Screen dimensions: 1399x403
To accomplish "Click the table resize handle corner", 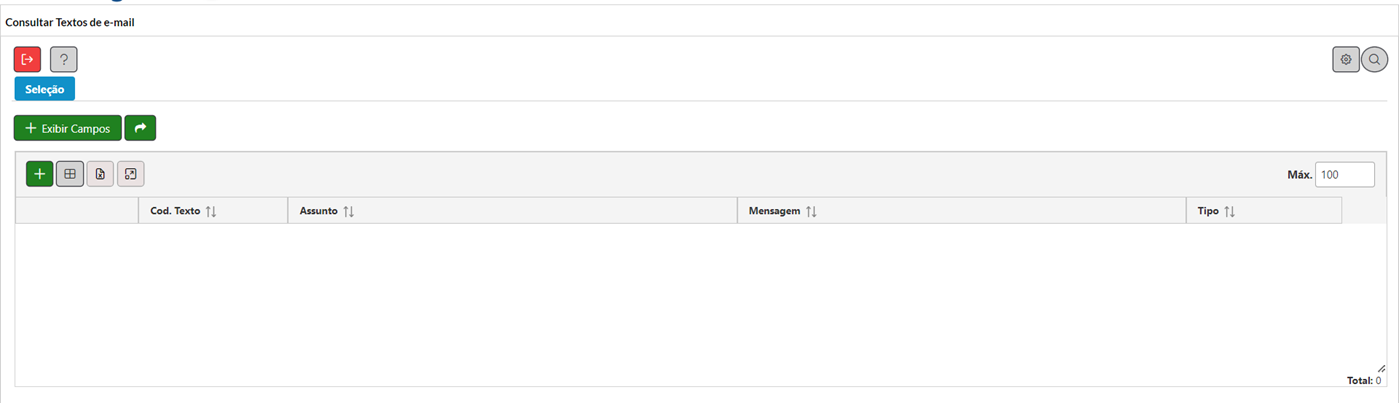I will point(1381,369).
